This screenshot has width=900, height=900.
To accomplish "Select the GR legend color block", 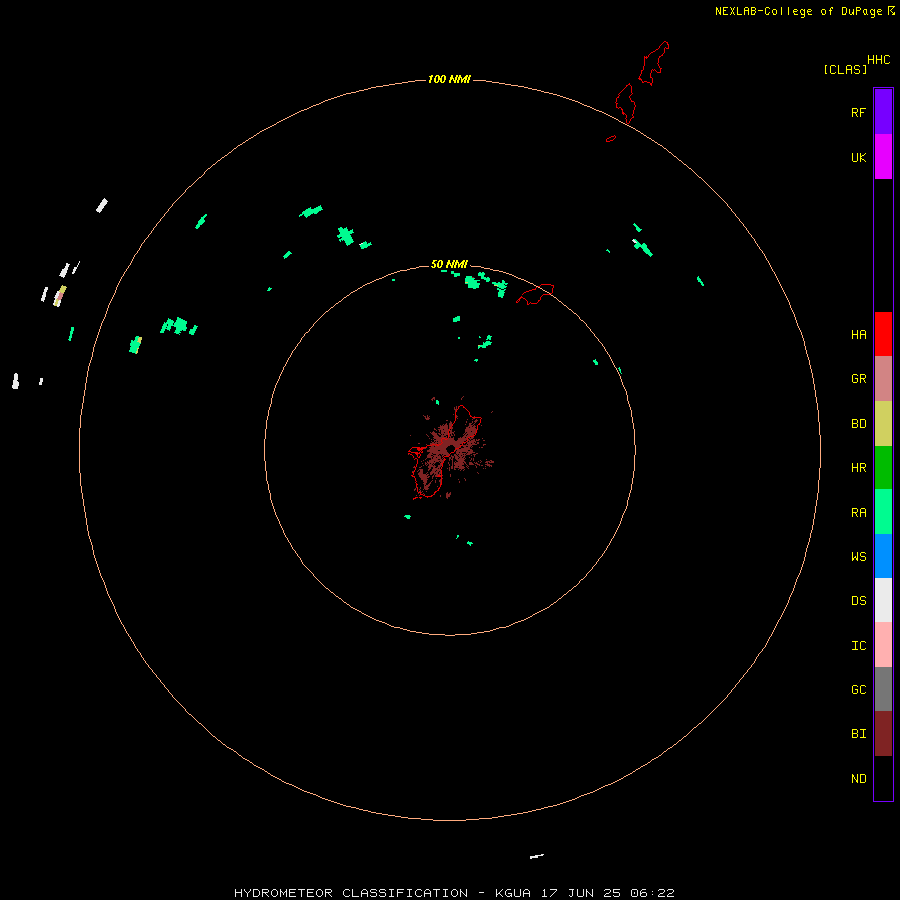I will (883, 379).
